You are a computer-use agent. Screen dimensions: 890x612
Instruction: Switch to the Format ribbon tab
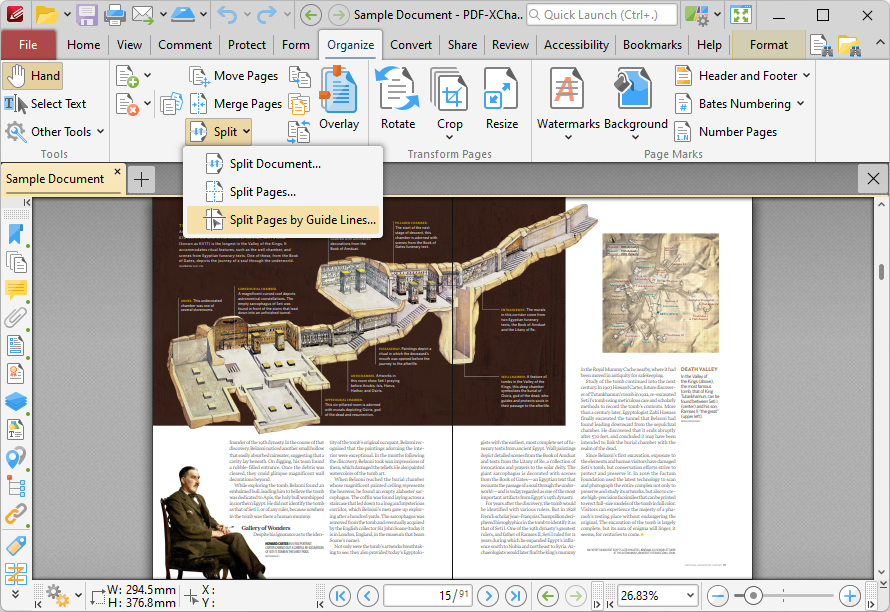(x=769, y=45)
